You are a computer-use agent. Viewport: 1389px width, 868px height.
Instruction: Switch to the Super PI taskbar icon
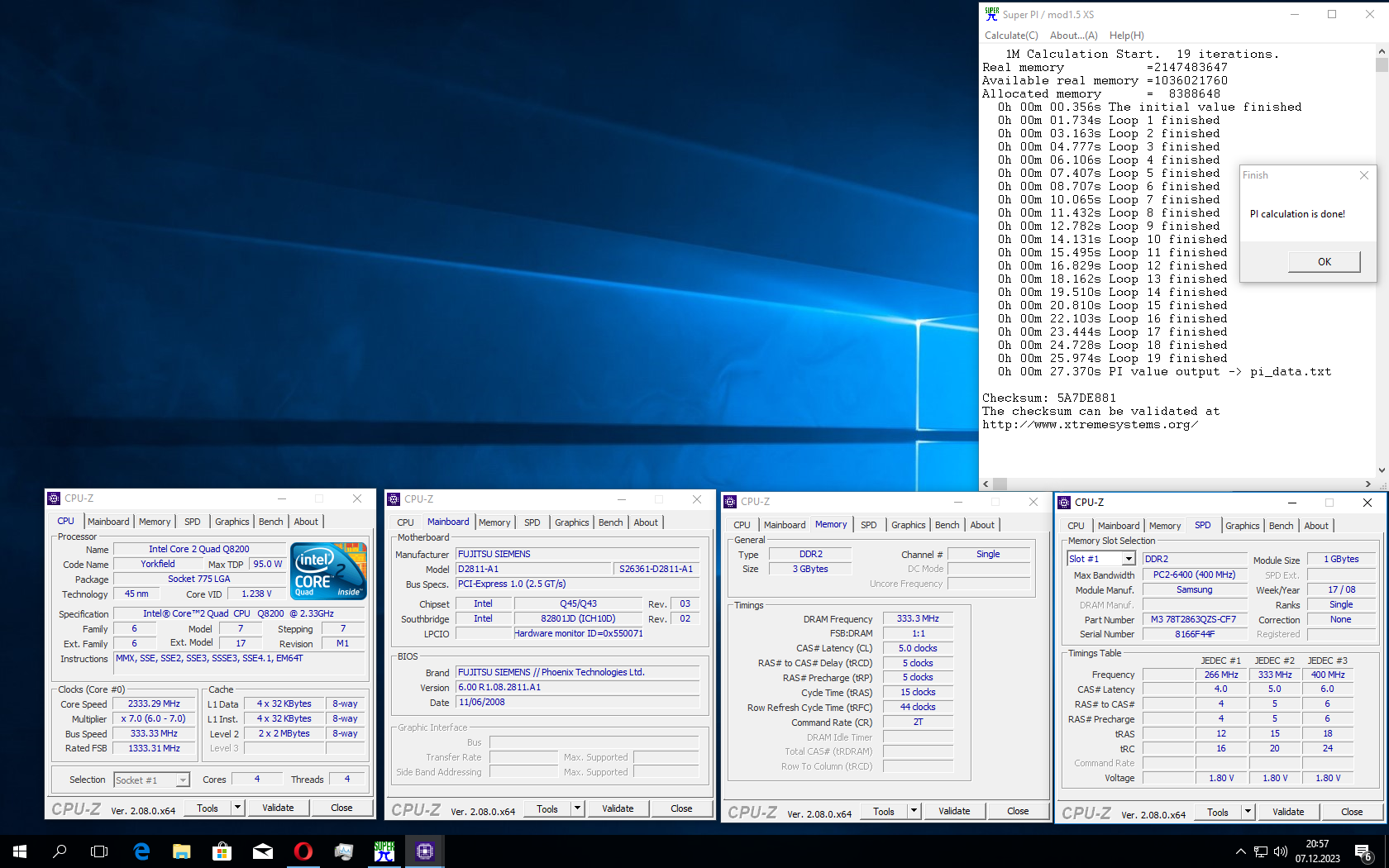(x=384, y=851)
